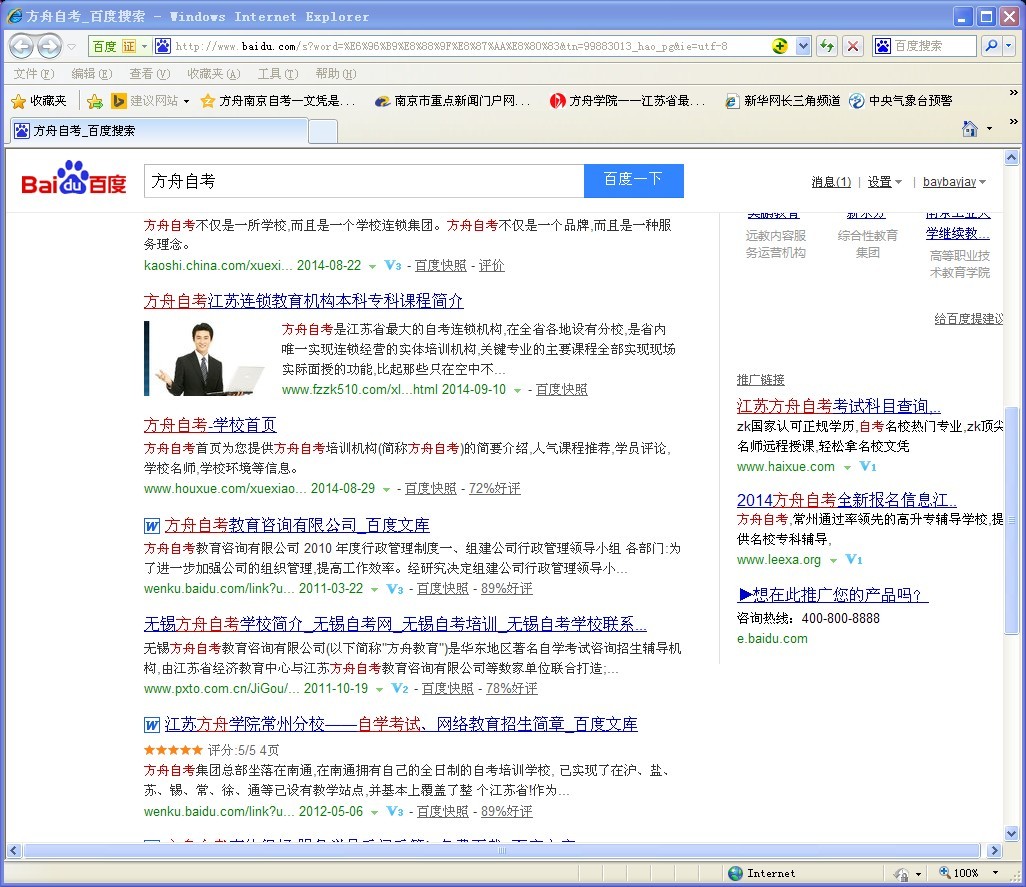Open the zoom level dropdown arrow in status bar
The height and width of the screenshot is (887, 1026).
coord(995,873)
